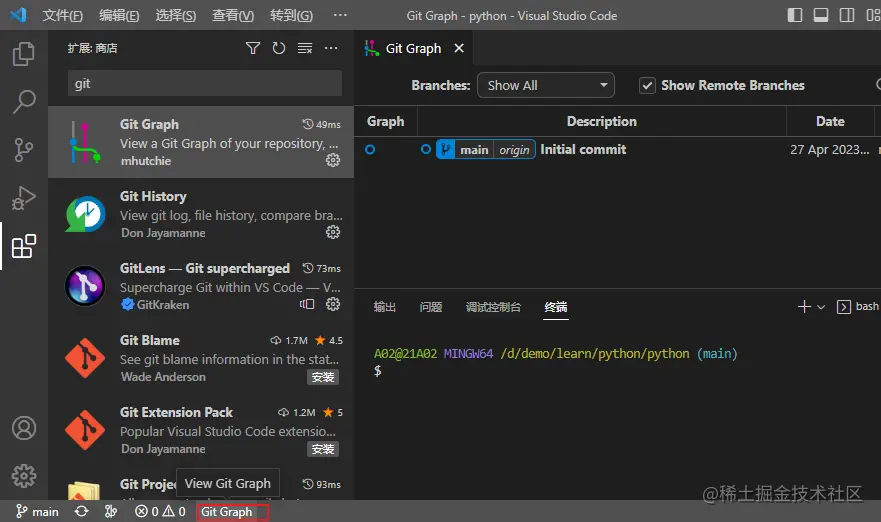Open the Source Control view
881x522 pixels.
(24, 150)
